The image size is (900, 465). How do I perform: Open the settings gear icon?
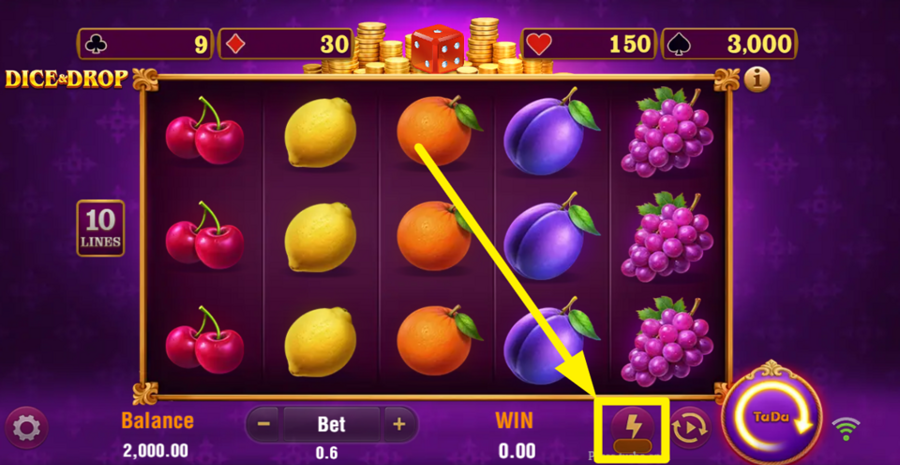26,427
